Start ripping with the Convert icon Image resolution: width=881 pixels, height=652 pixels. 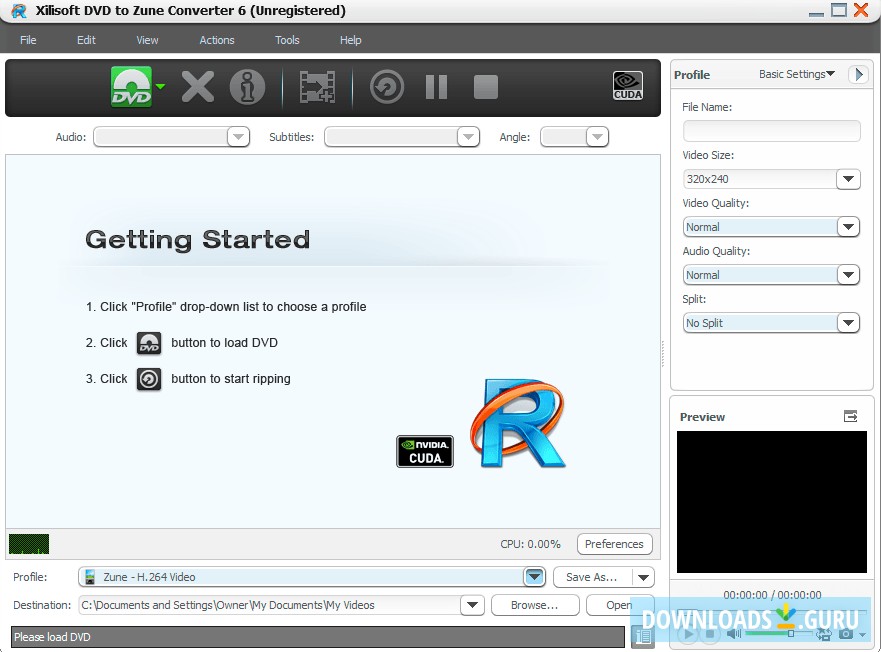[387, 87]
